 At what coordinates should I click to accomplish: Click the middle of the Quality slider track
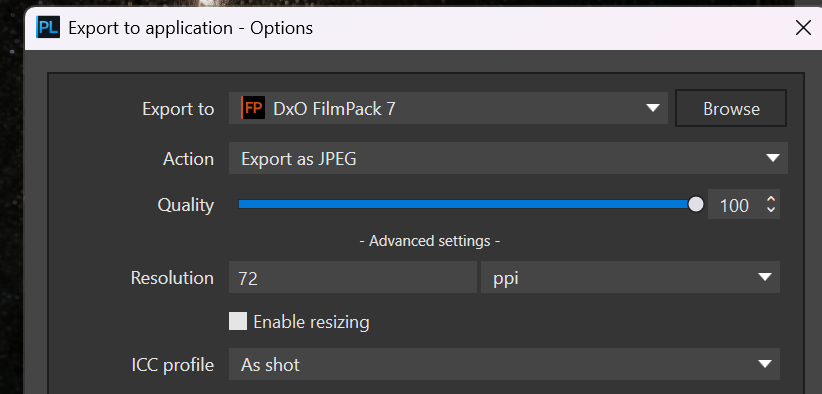tap(467, 204)
